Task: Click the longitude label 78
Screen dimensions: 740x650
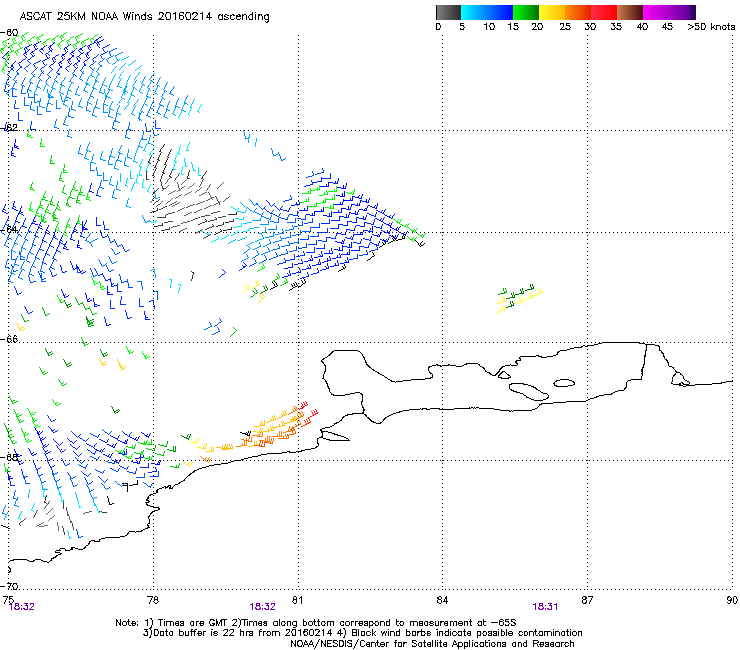Action: point(153,600)
